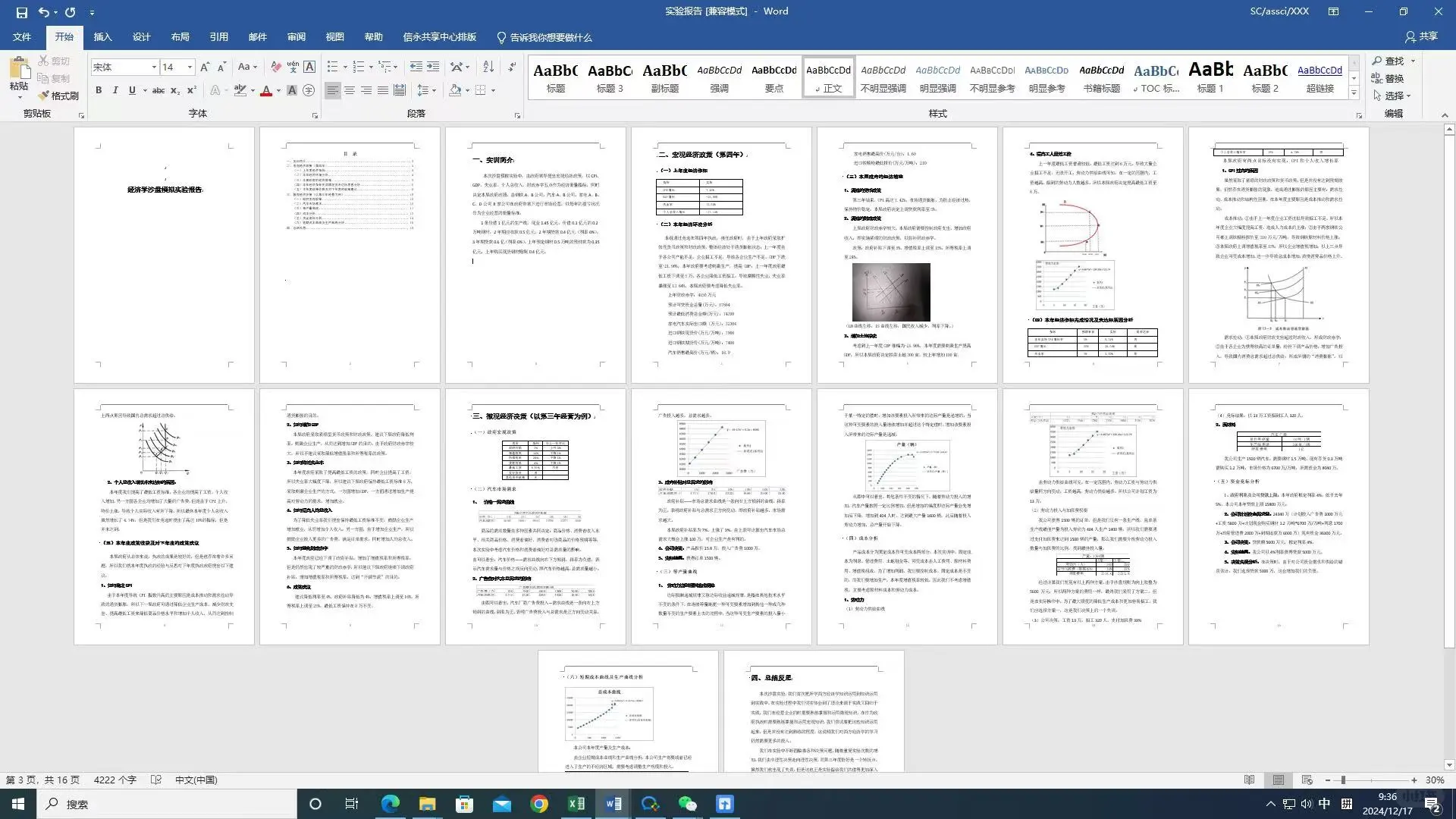
Task: Copy the selection with 复制
Action: click(54, 78)
